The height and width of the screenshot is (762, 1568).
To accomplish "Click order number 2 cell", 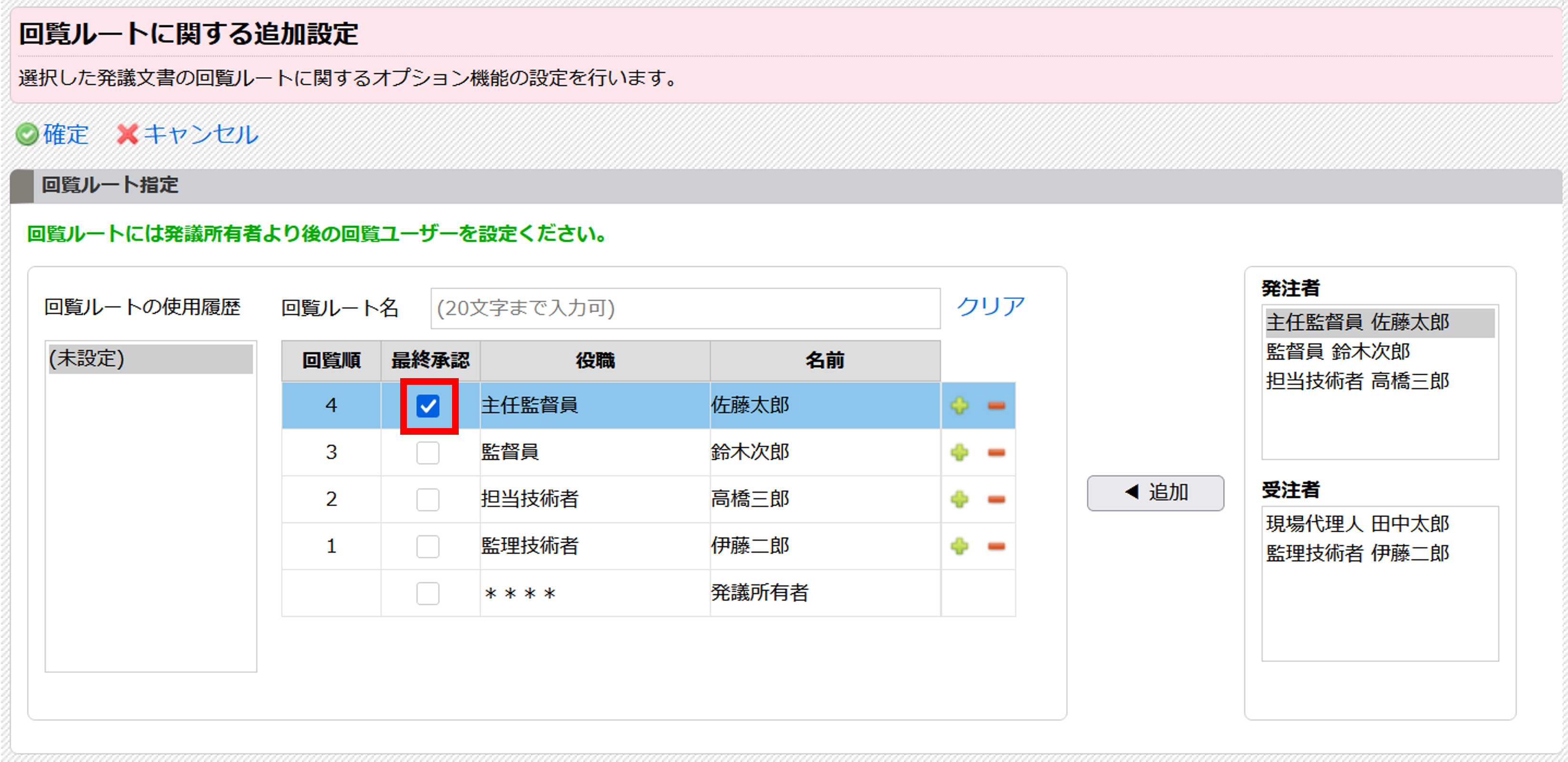I will [x=331, y=499].
